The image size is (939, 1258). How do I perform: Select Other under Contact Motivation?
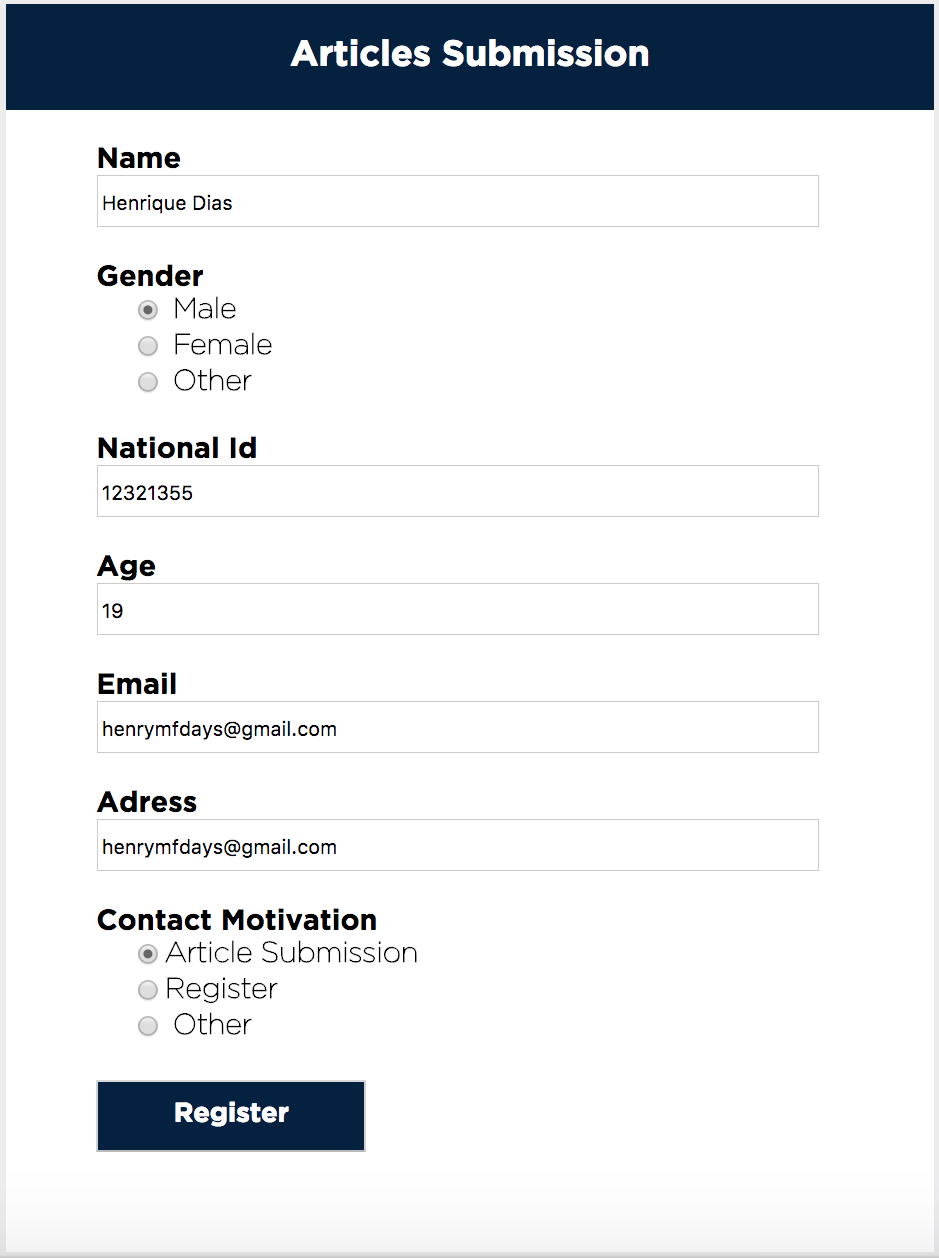(148, 1026)
